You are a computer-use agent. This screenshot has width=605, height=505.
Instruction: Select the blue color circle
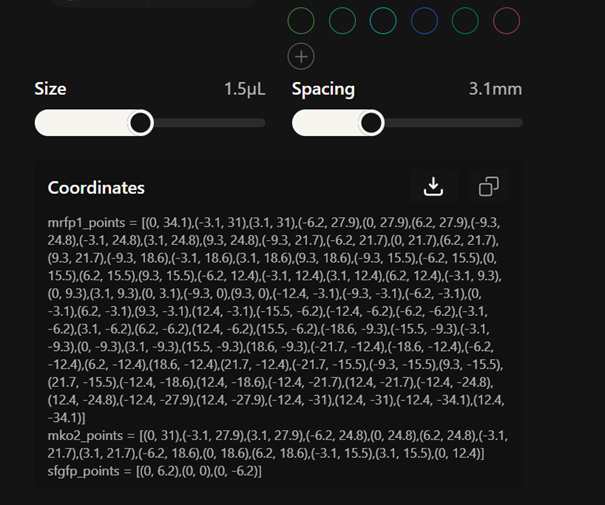[x=424, y=20]
